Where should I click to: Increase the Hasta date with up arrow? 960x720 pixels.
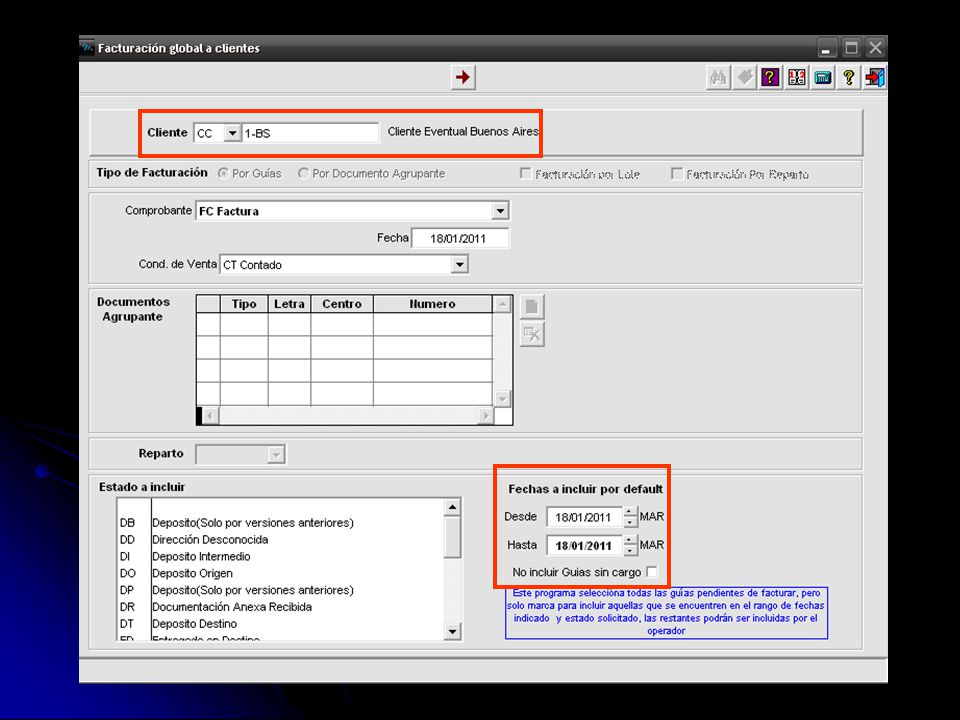630,541
